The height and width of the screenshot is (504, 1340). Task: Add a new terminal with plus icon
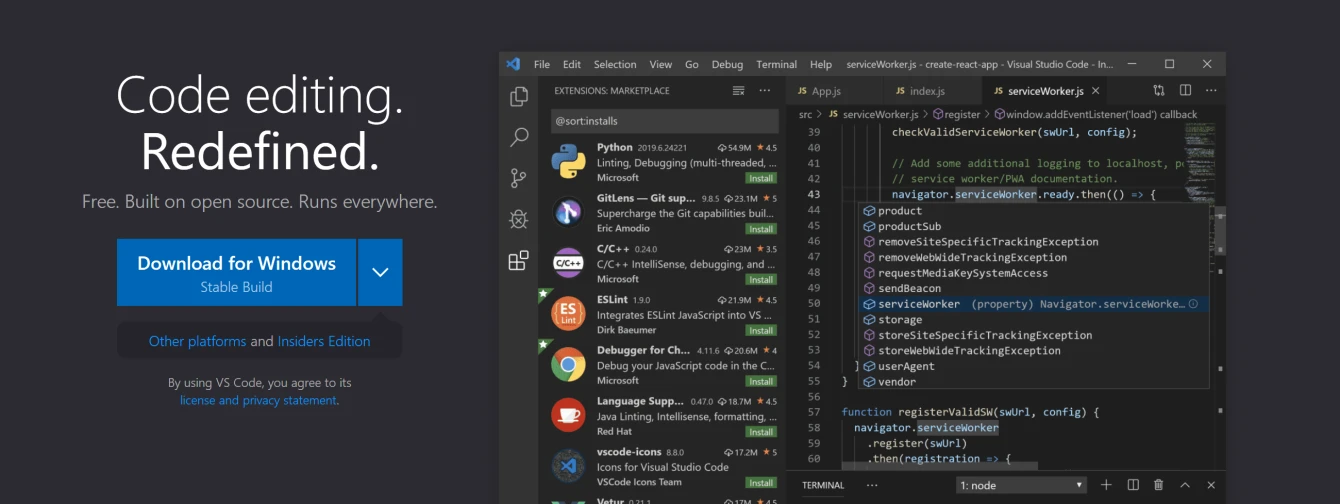(1106, 485)
